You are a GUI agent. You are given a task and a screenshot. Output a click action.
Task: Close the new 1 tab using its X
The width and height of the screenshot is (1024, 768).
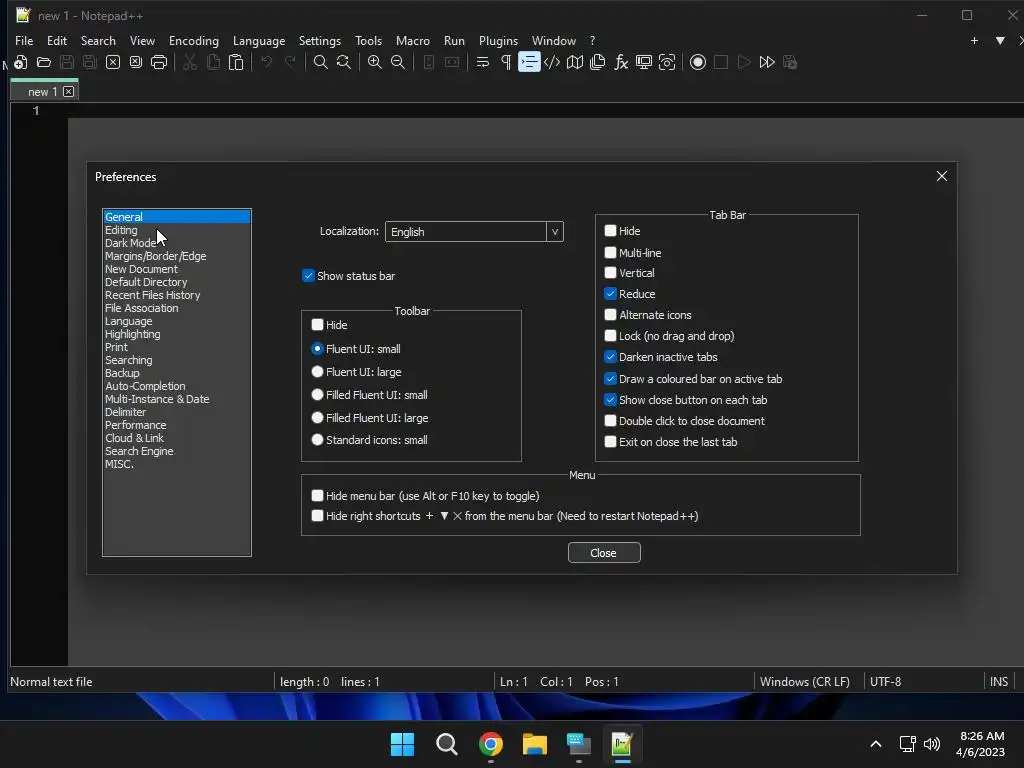pos(69,91)
